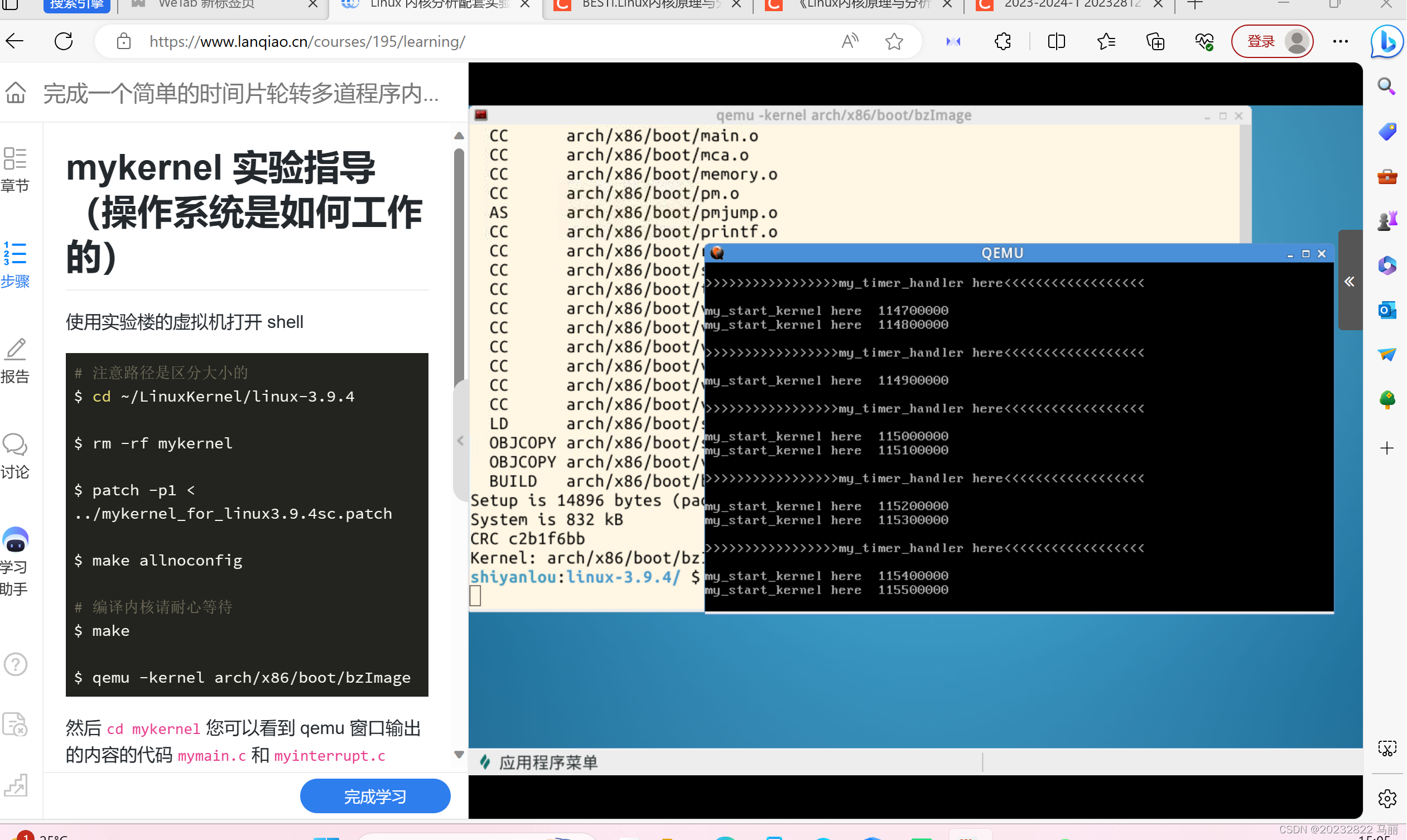Viewport: 1407px width, 840px height.
Task: Toggle split screen view in browser toolbar
Action: [x=1057, y=41]
